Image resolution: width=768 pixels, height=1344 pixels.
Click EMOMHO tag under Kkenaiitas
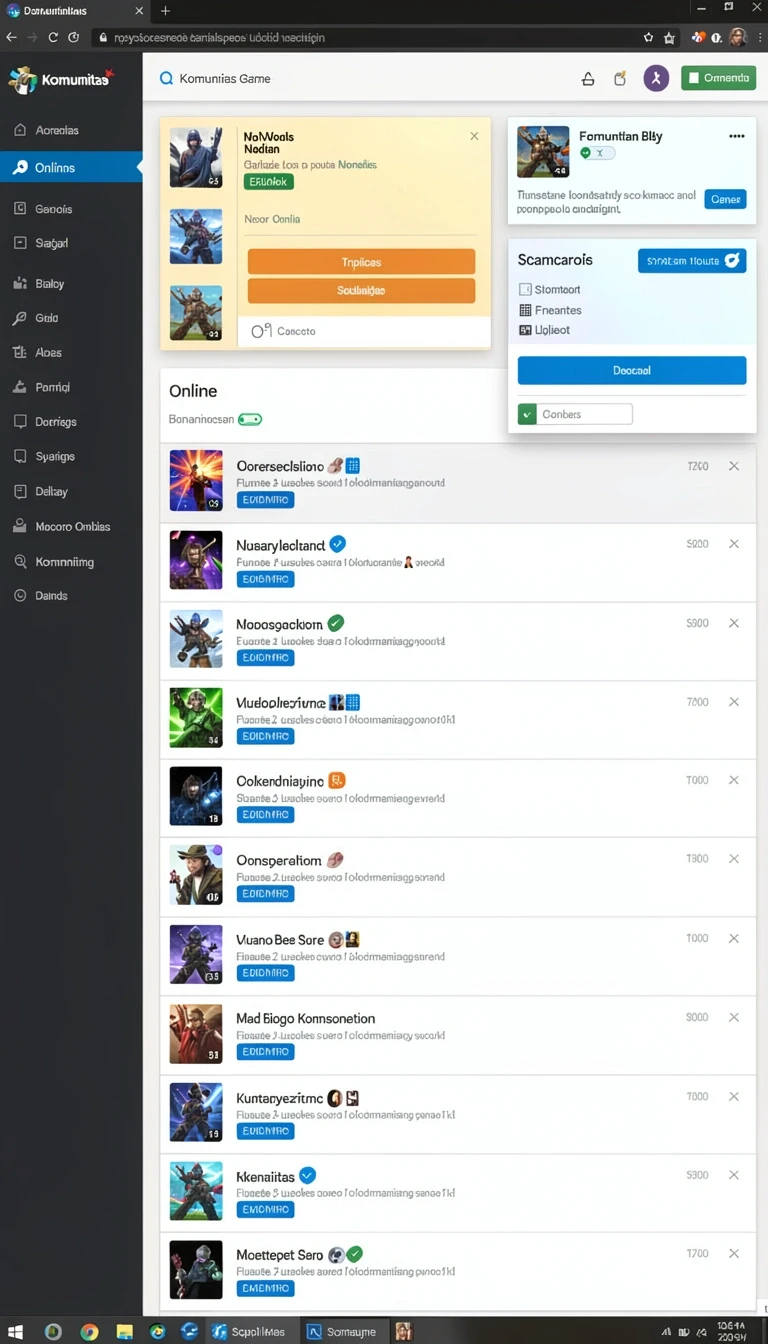265,1209
